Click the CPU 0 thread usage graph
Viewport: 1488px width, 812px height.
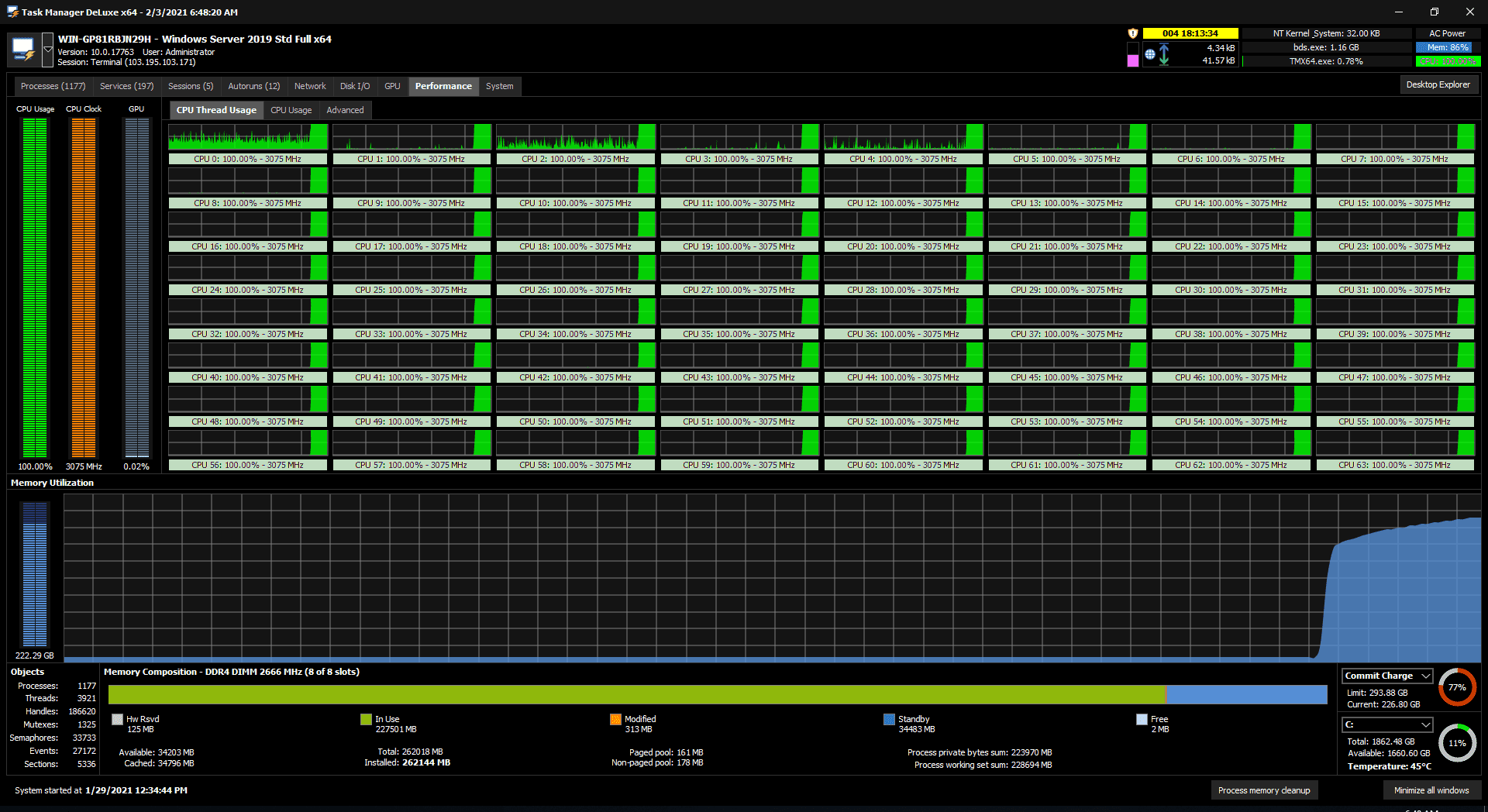[x=249, y=136]
